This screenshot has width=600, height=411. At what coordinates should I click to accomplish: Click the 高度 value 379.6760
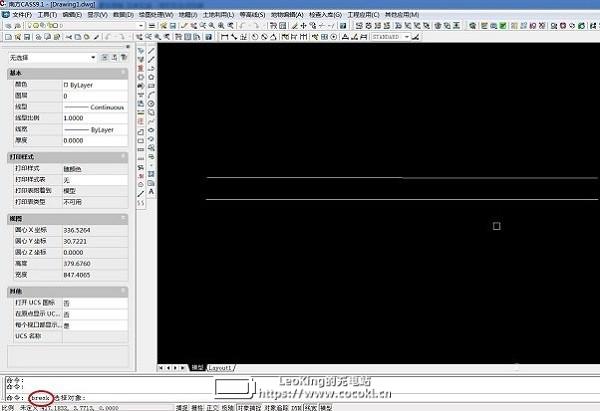tap(95, 264)
